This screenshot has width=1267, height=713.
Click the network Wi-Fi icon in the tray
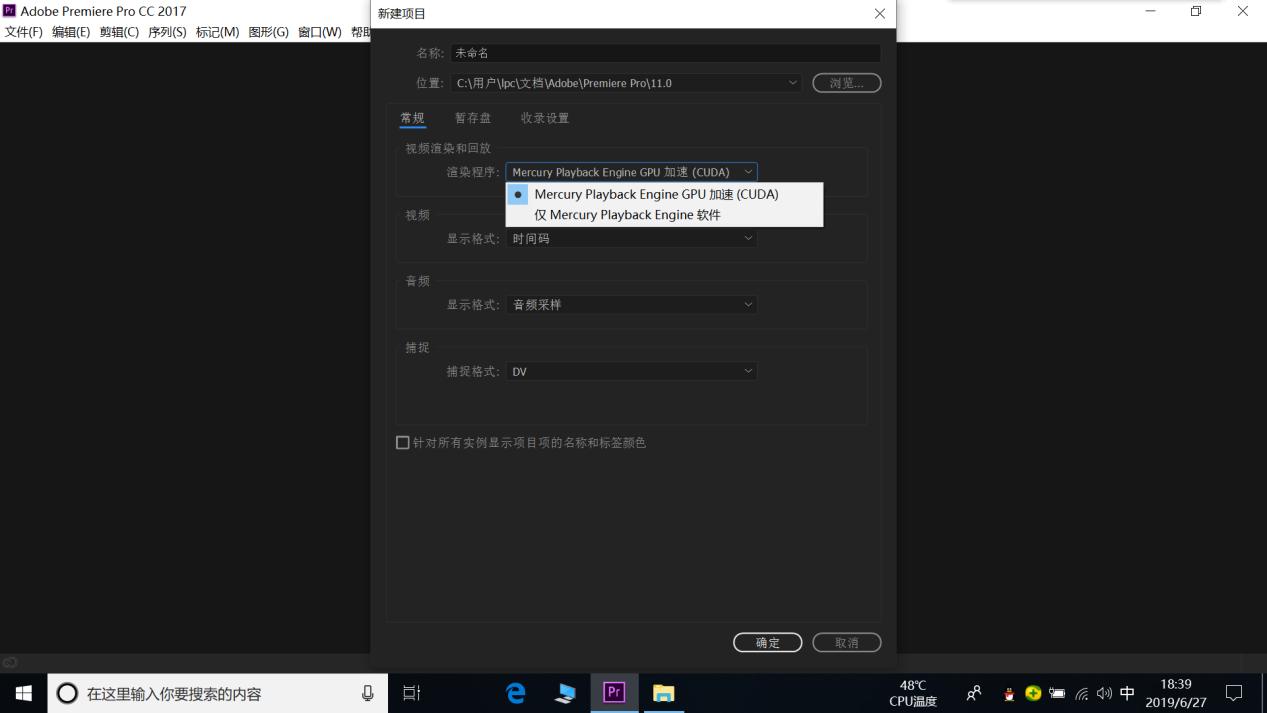[x=1081, y=693]
